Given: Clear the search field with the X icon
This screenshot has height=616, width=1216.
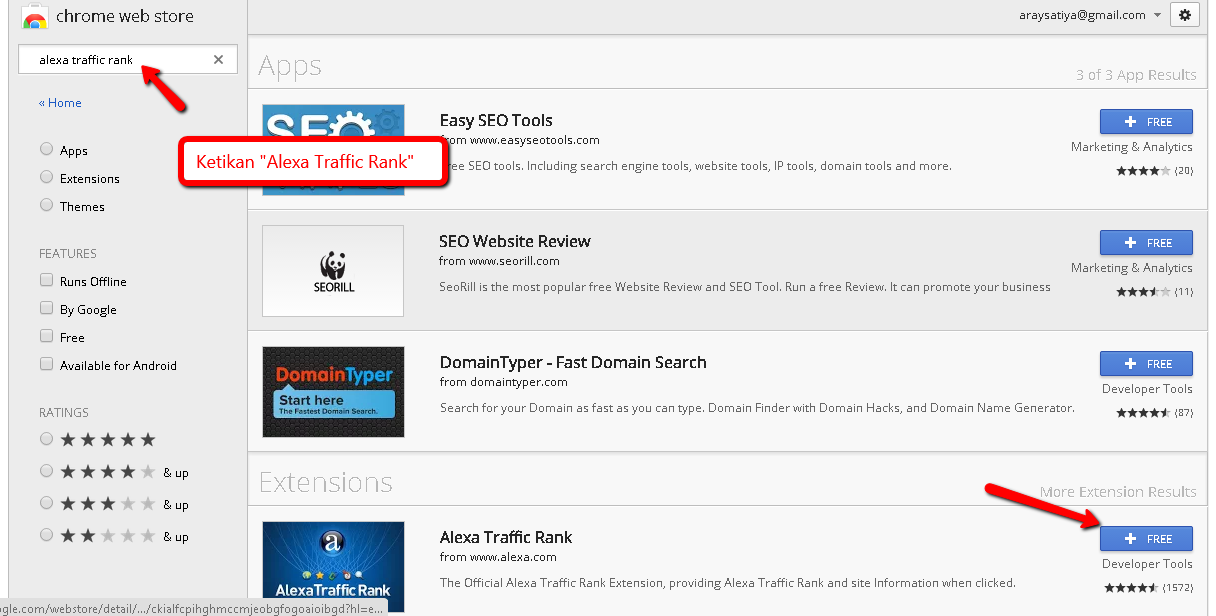Looking at the screenshot, I should point(218,59).
